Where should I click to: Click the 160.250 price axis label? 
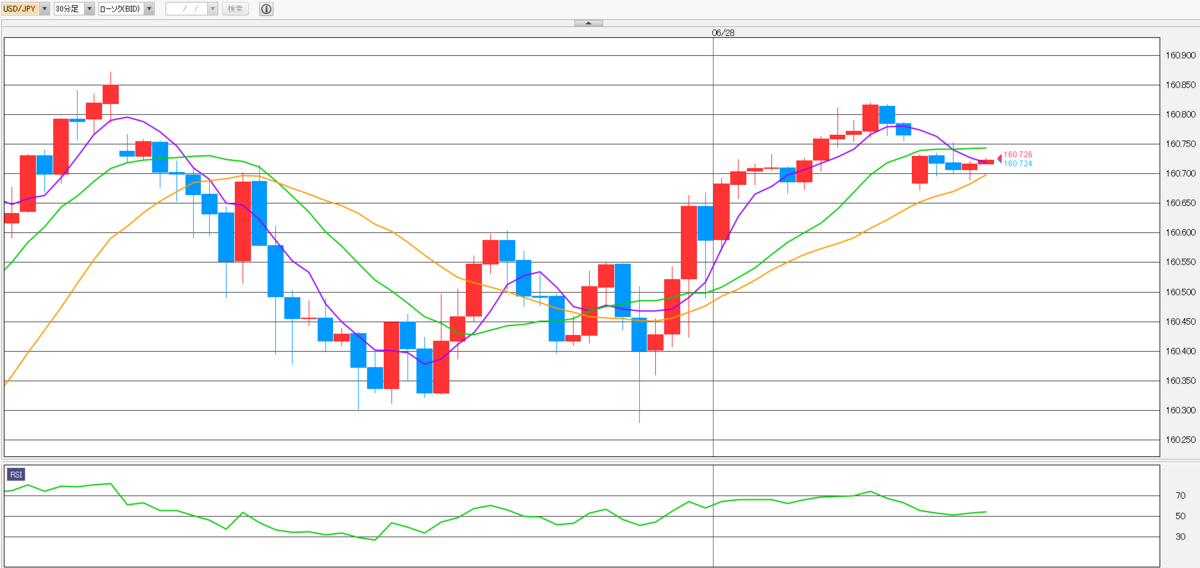(1181, 440)
